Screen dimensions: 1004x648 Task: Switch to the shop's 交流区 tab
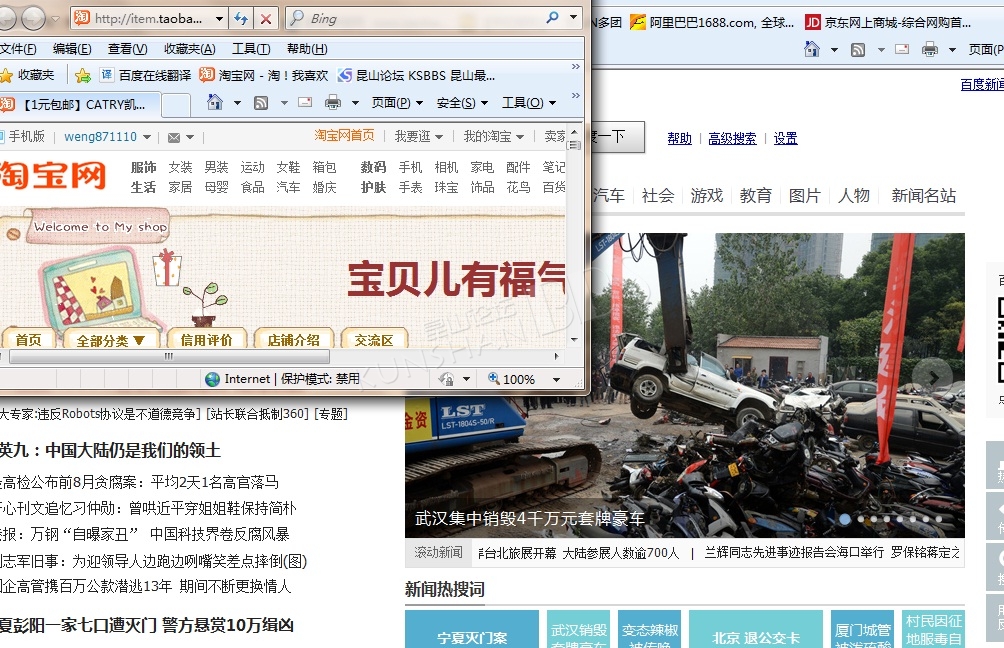tap(375, 339)
